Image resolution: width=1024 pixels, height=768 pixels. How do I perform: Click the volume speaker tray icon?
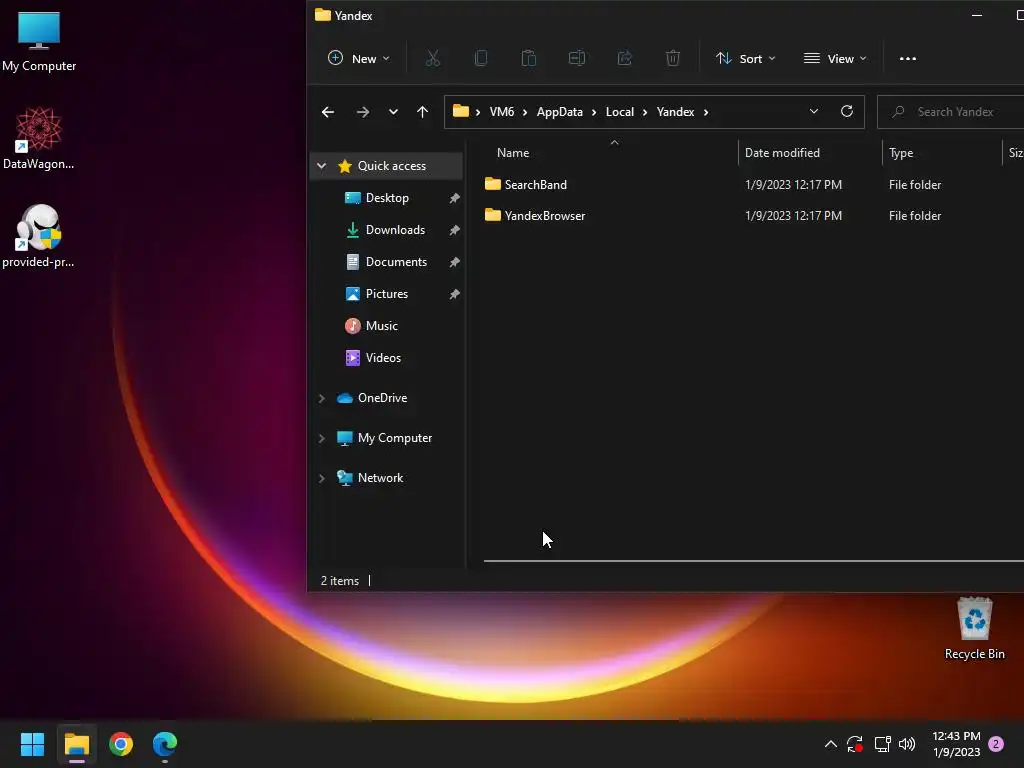[906, 744]
